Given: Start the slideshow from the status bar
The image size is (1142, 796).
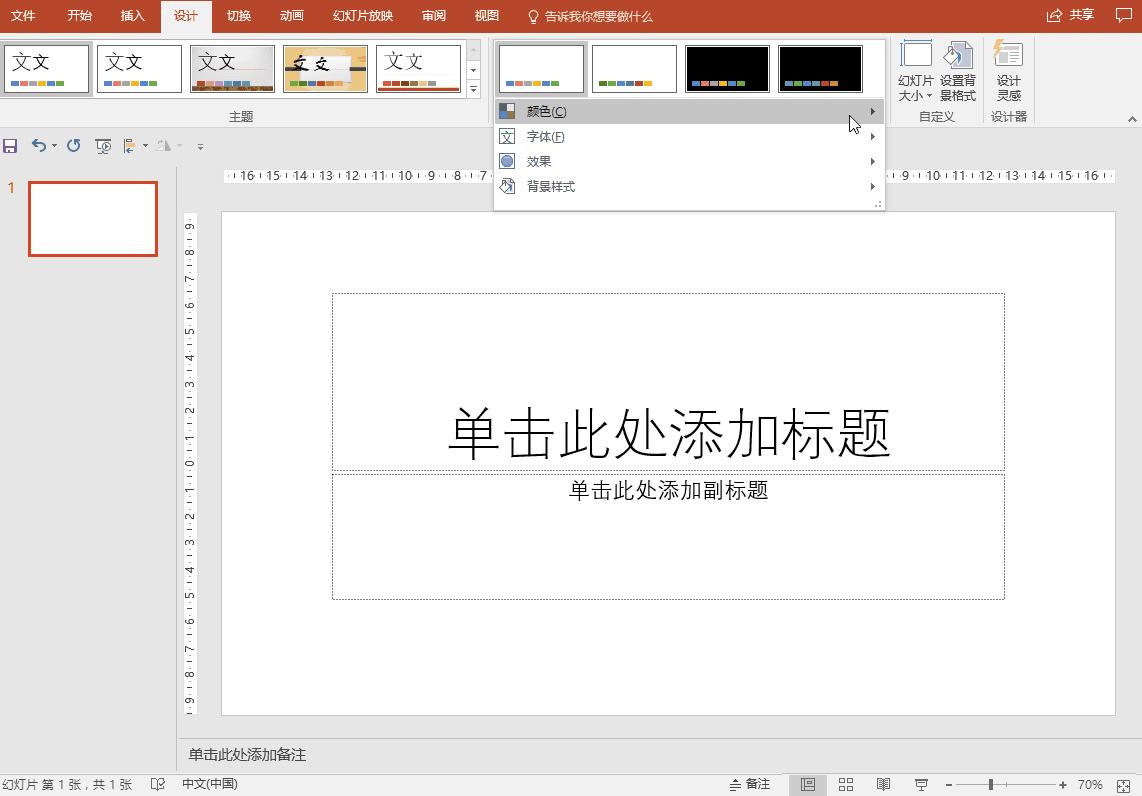Looking at the screenshot, I should coord(920,784).
